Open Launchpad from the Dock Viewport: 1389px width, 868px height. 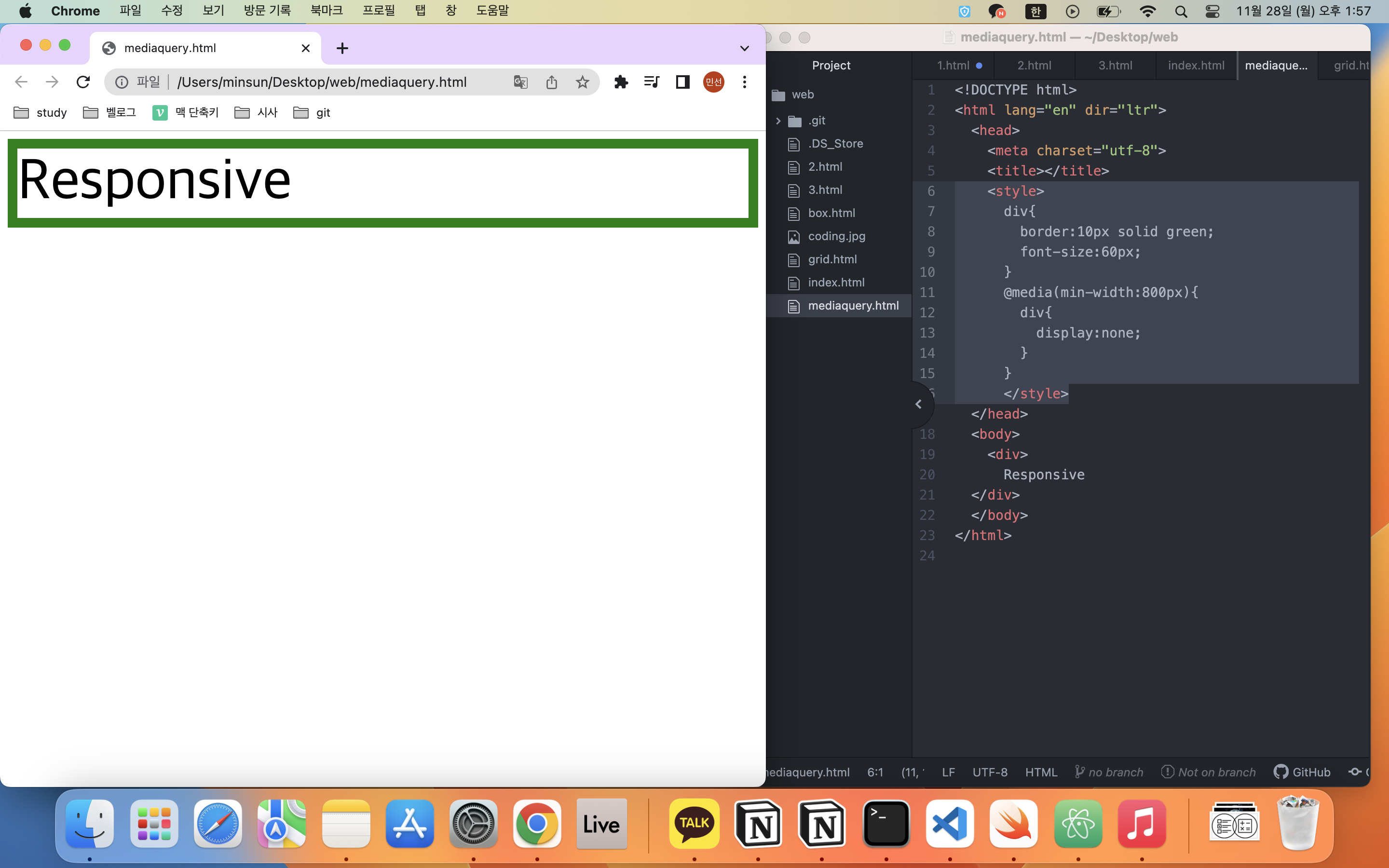(154, 824)
